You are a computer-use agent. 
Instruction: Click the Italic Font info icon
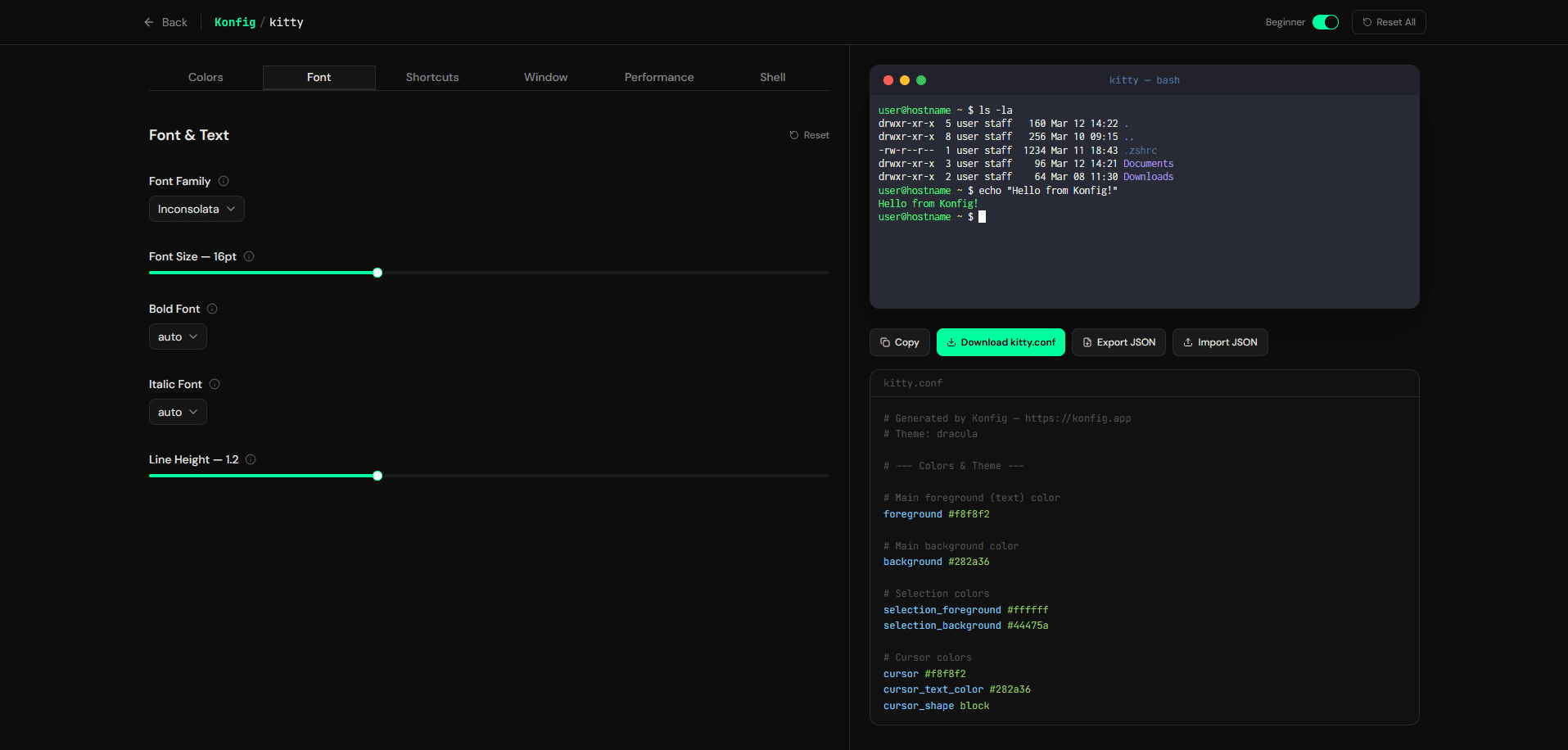[x=215, y=384]
